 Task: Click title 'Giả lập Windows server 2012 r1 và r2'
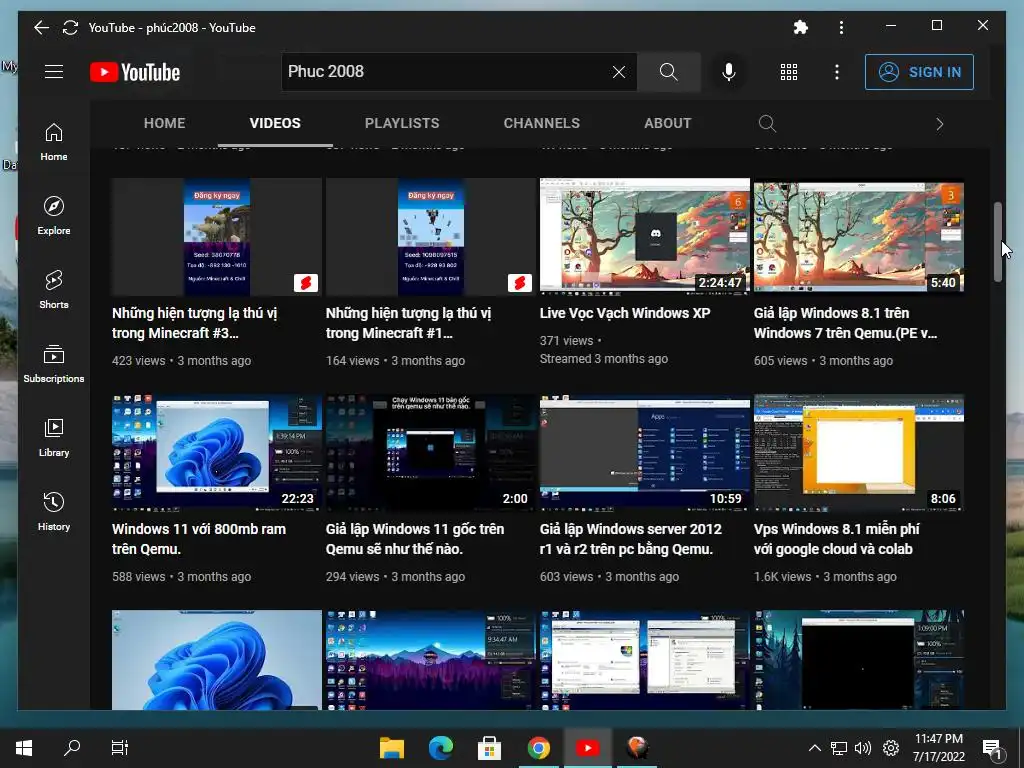[x=631, y=539]
